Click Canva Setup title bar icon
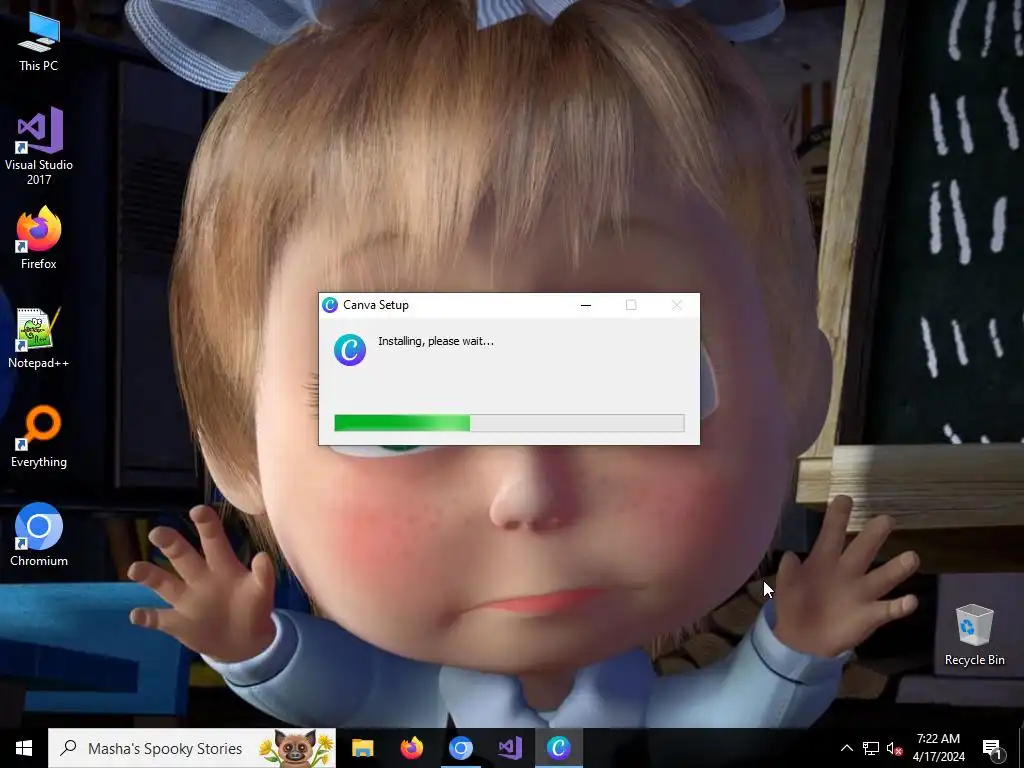This screenshot has width=1024, height=768. tap(330, 305)
